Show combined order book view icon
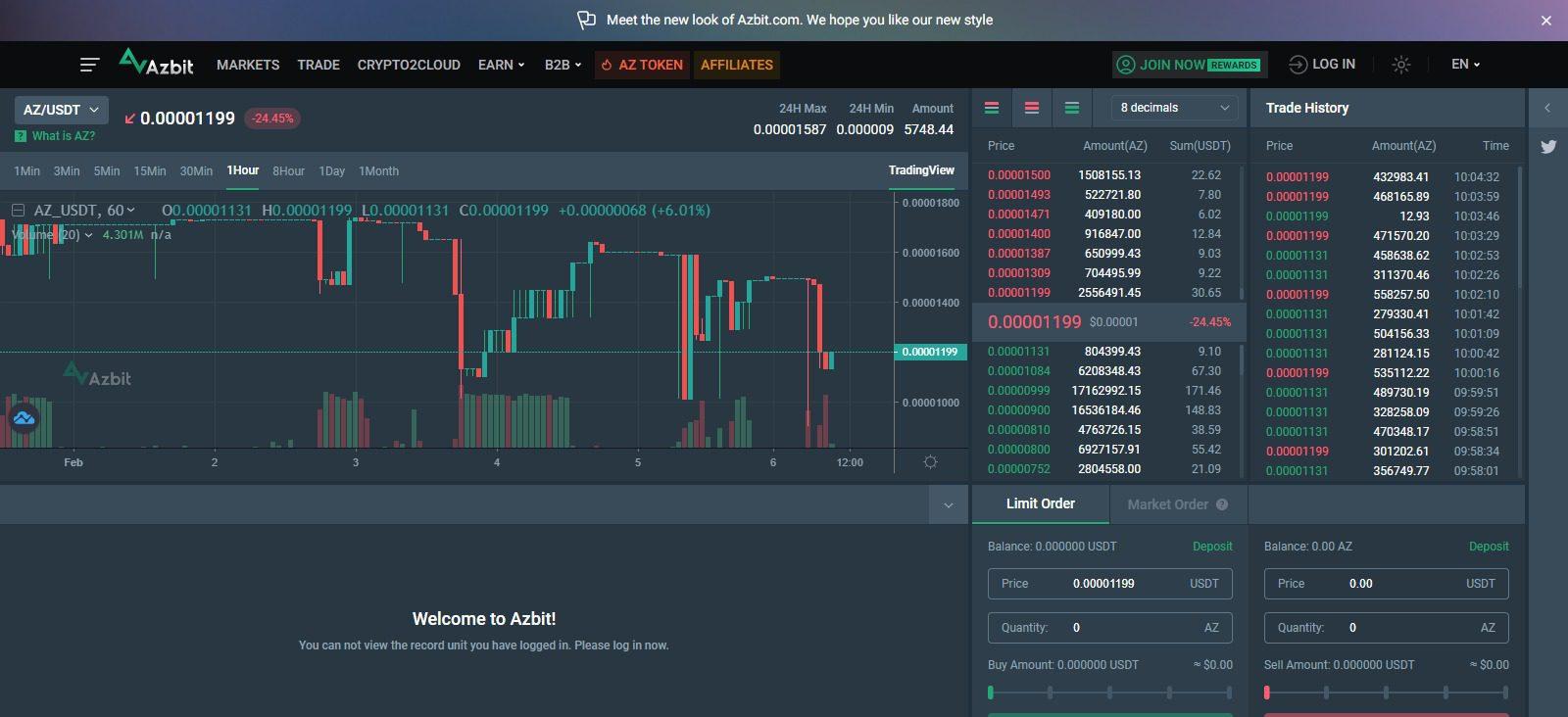This screenshot has width=1568, height=717. [x=992, y=108]
